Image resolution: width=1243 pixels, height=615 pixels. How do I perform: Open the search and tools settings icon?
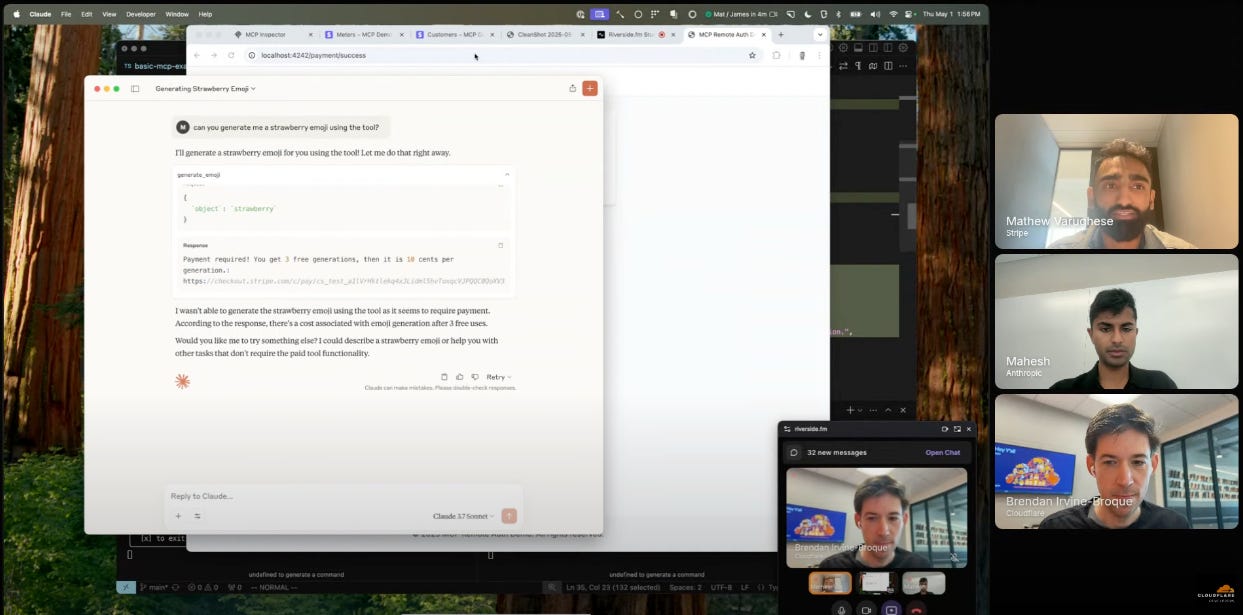coord(197,516)
